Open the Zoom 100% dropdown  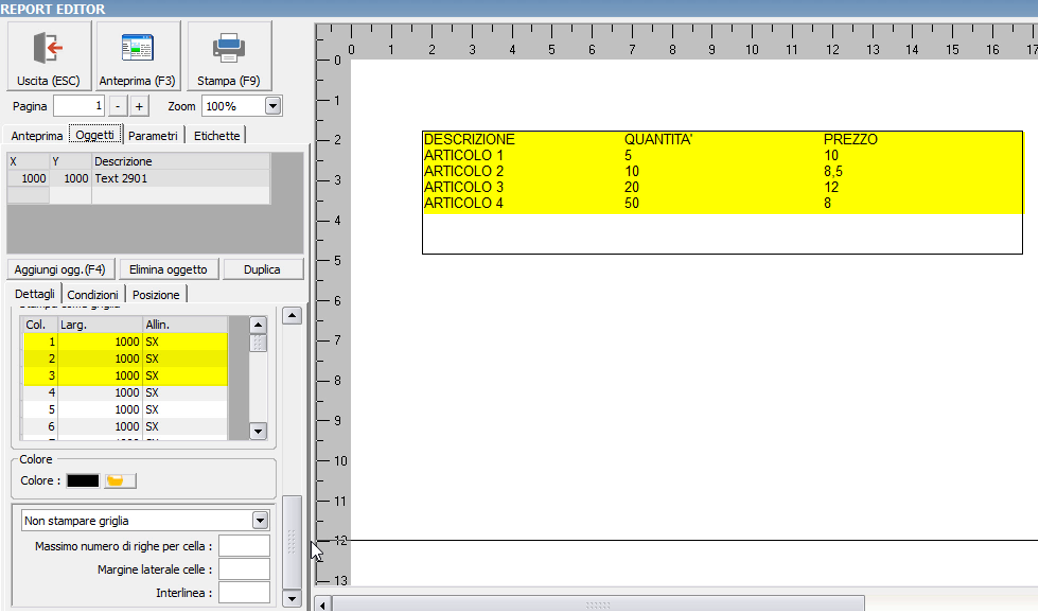click(272, 106)
